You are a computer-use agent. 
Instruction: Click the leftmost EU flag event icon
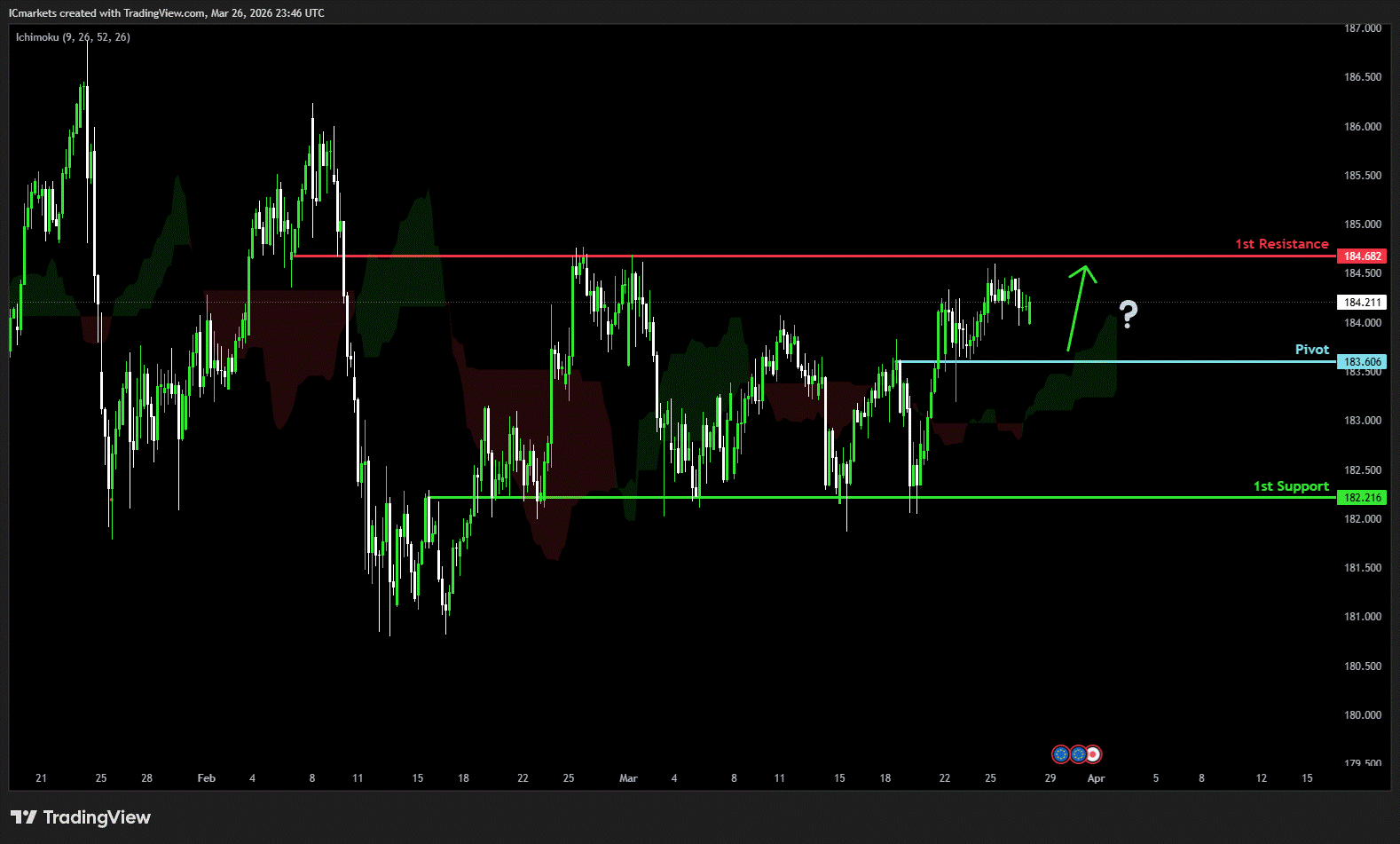(1060, 754)
